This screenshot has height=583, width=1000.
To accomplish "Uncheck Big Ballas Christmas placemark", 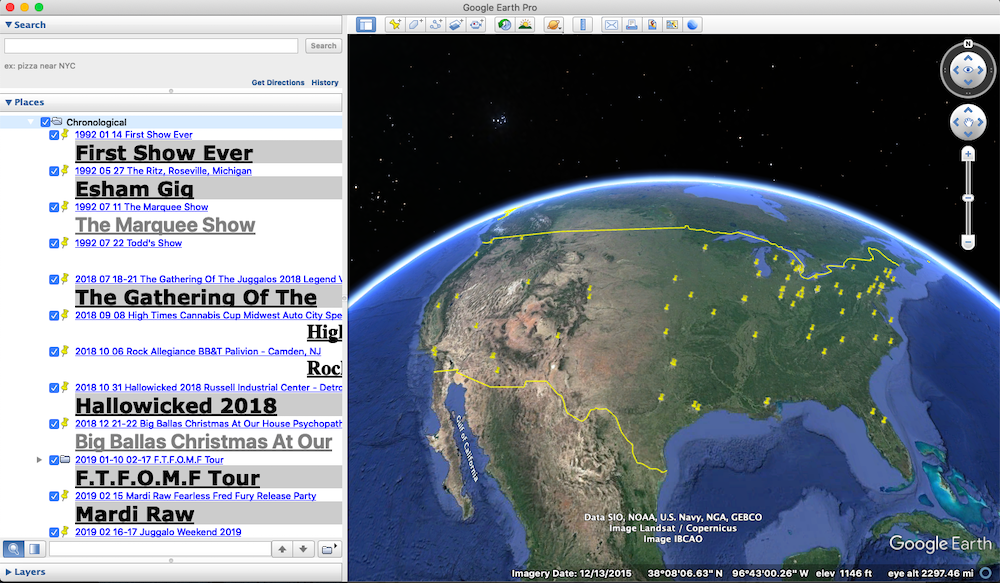I will pyautogui.click(x=54, y=424).
